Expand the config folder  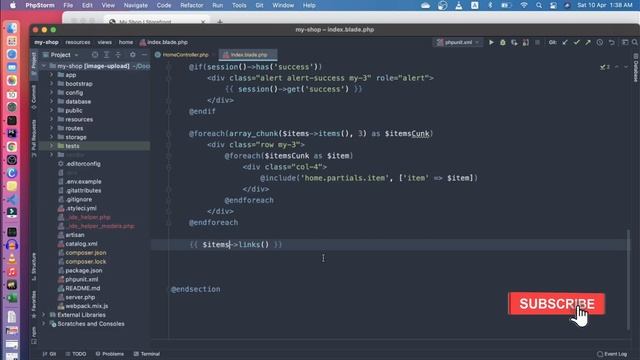[x=52, y=93]
